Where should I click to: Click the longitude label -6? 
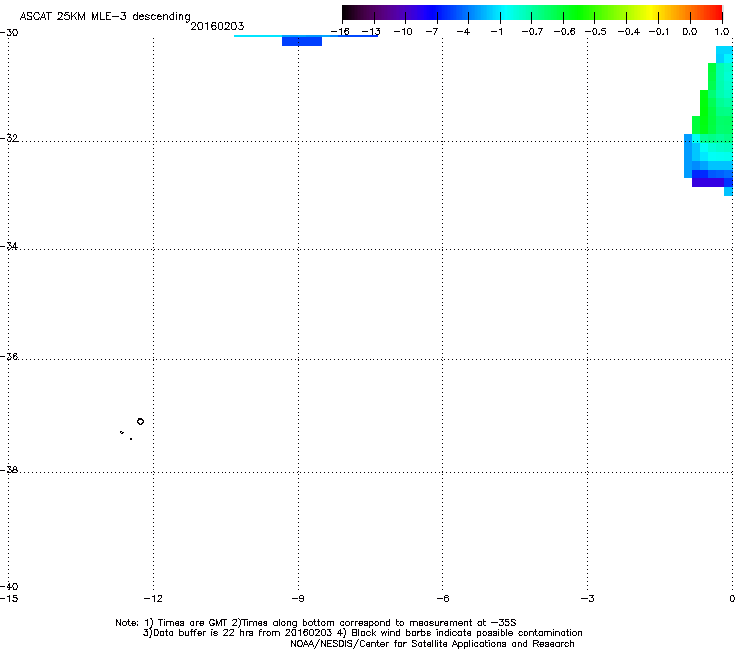442,599
